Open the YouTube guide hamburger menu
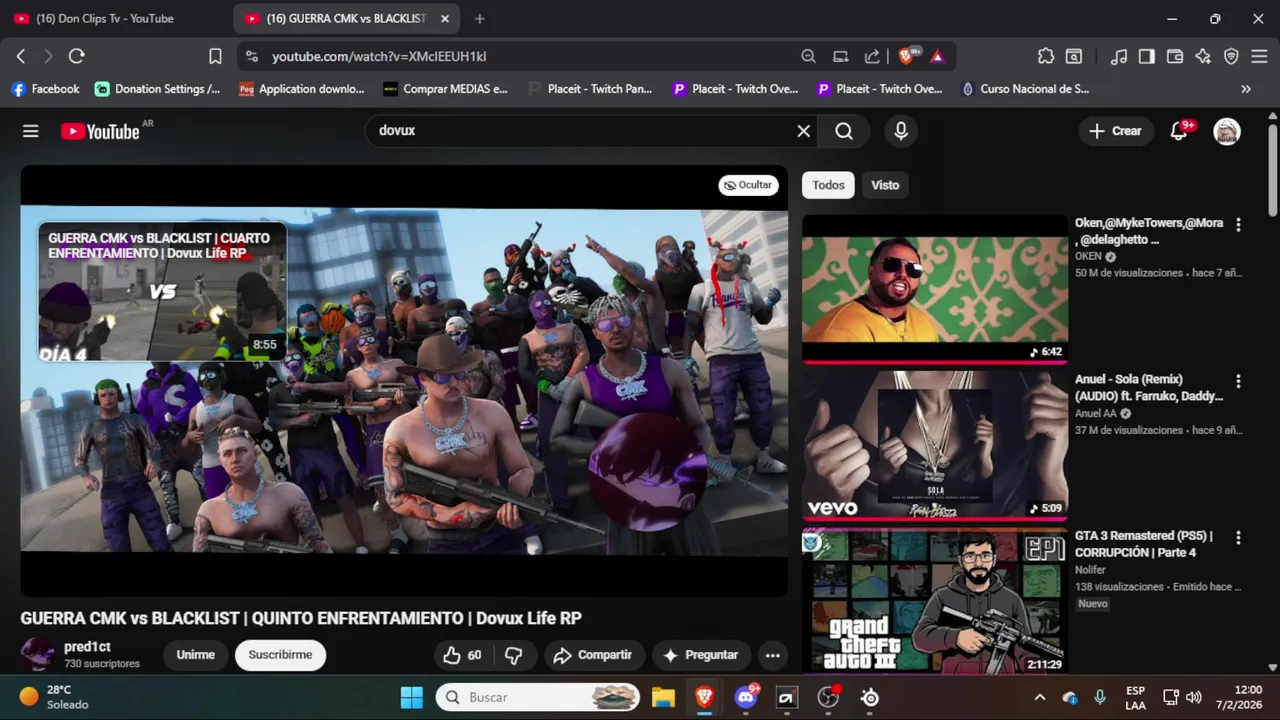 [x=31, y=131]
